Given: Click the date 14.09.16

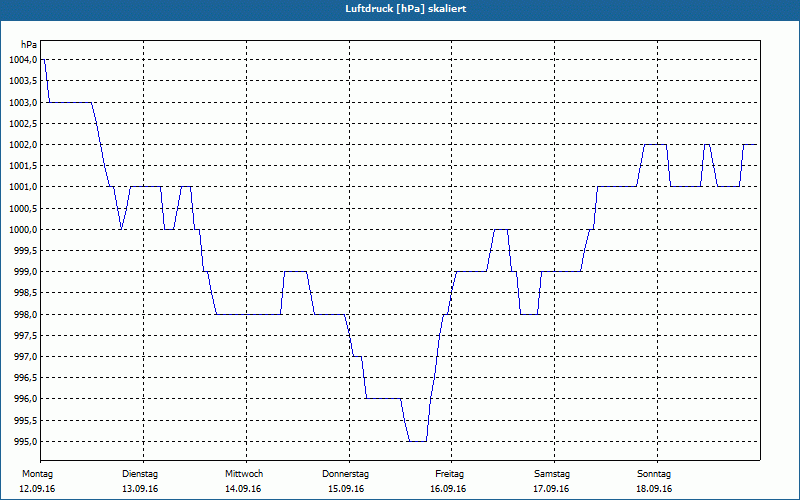Looking at the screenshot, I should tap(243, 489).
